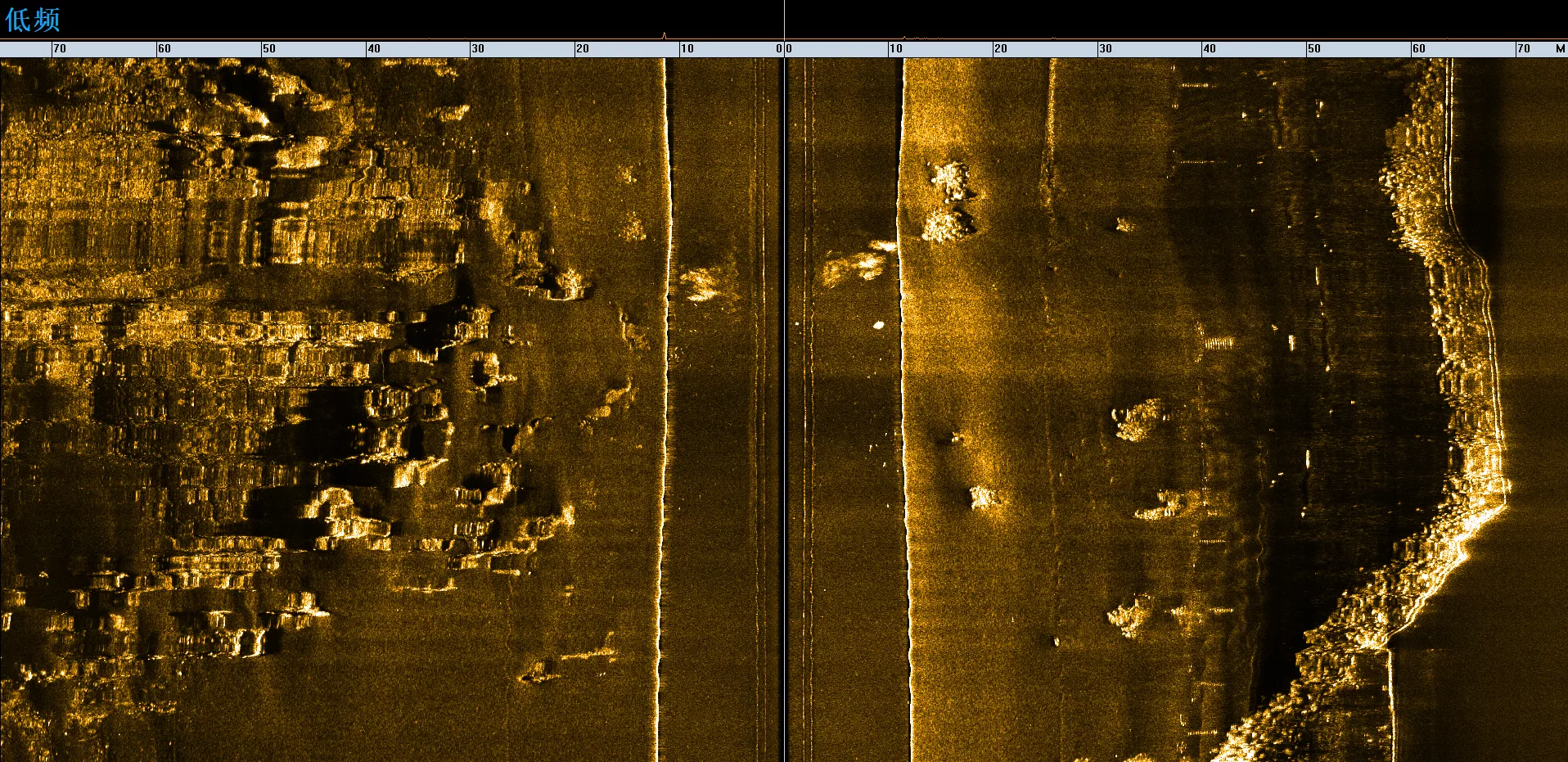Select the starboard-side 10 m range mark
The width and height of the screenshot is (1568, 762).
click(x=896, y=49)
